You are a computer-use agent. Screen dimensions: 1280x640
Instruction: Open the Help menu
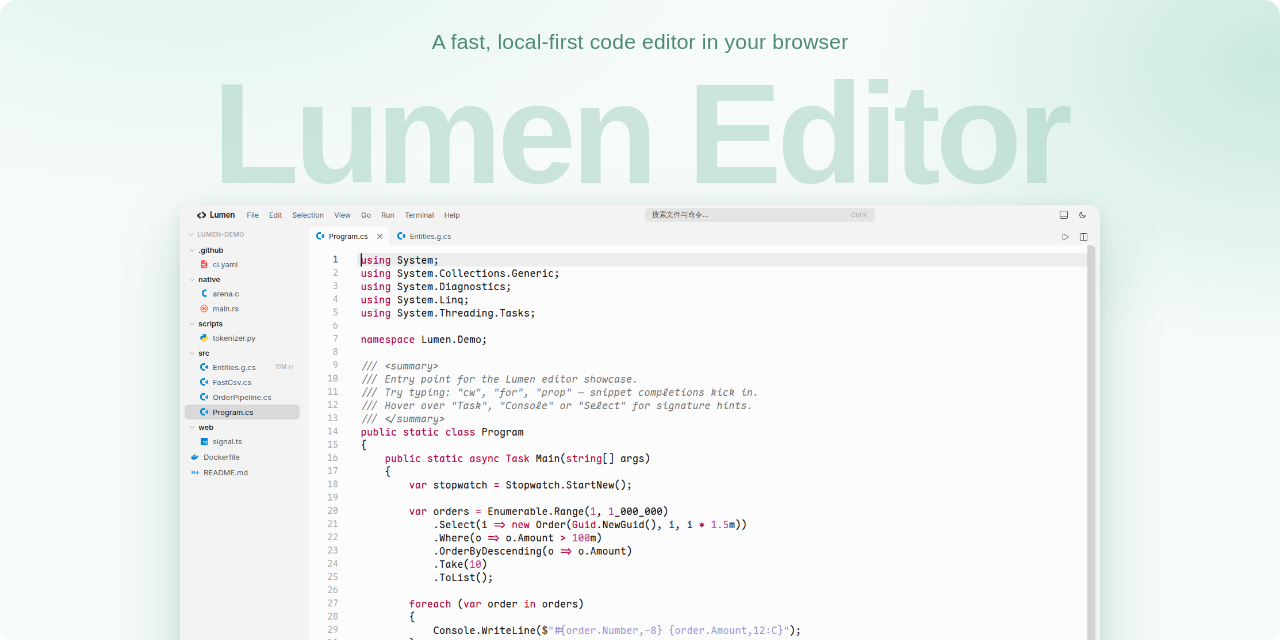(x=452, y=215)
